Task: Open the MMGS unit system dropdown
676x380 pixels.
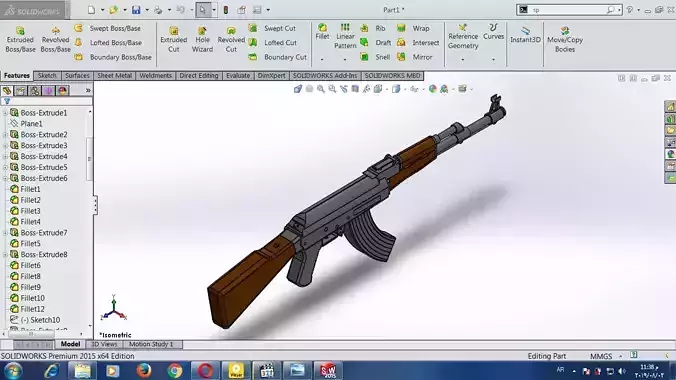Action: tap(620, 356)
